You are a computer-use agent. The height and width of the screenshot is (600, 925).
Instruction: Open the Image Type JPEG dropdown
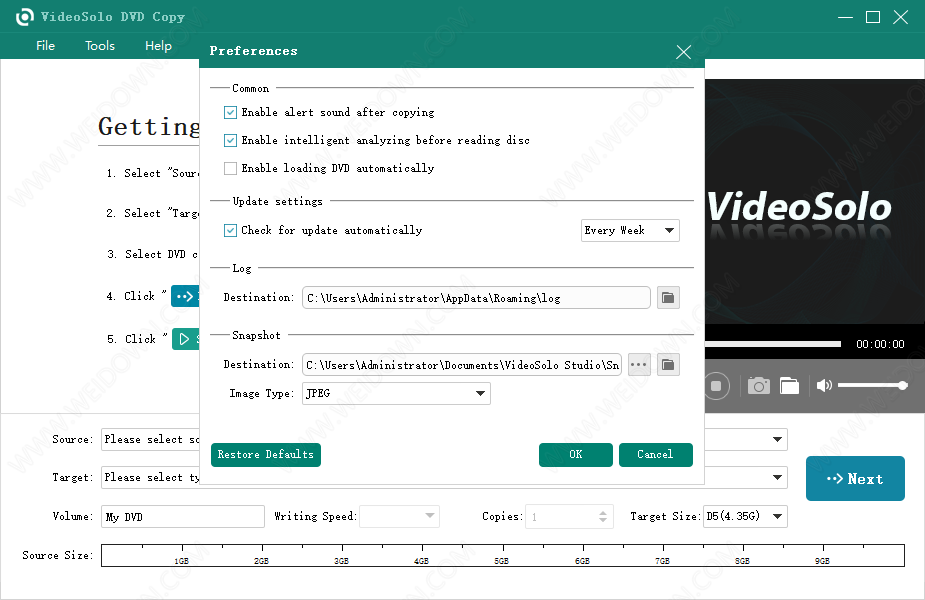tap(396, 394)
